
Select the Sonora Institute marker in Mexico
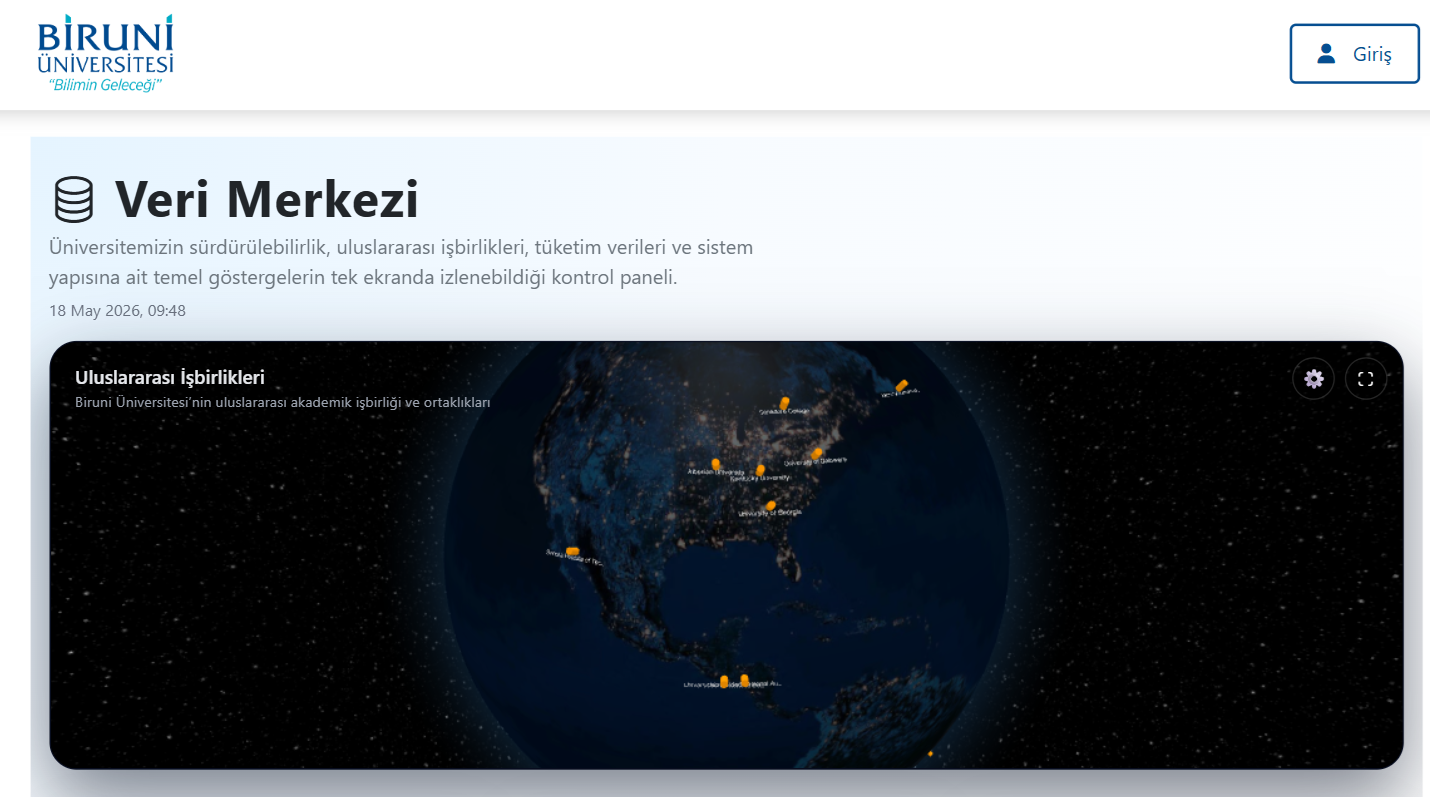click(x=572, y=551)
